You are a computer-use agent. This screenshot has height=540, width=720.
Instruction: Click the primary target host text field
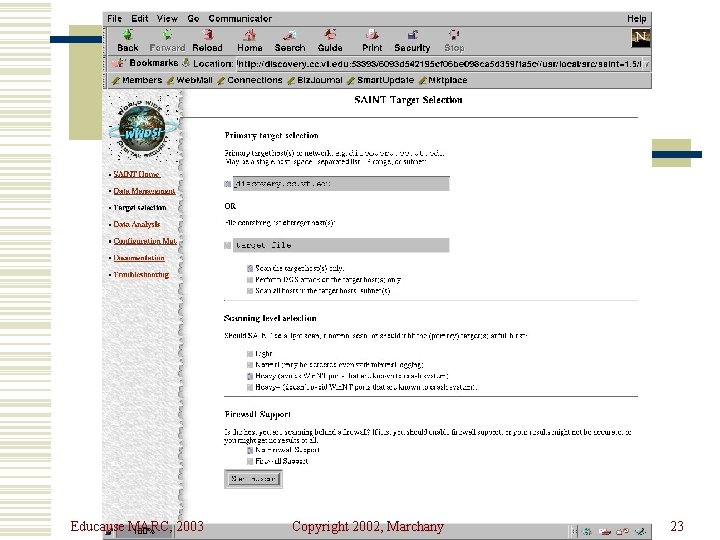pyautogui.click(x=341, y=184)
